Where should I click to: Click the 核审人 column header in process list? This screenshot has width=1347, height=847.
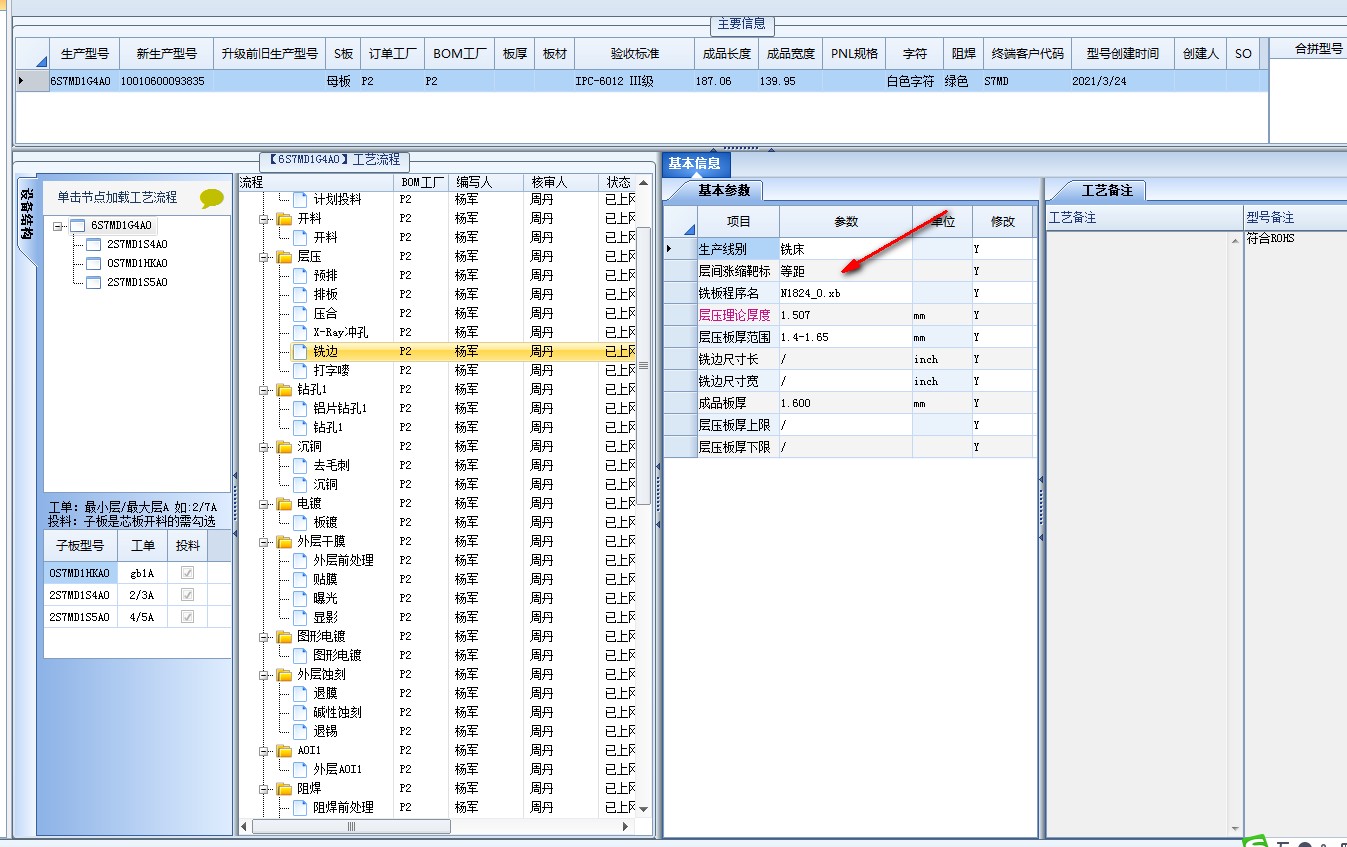(x=563, y=182)
